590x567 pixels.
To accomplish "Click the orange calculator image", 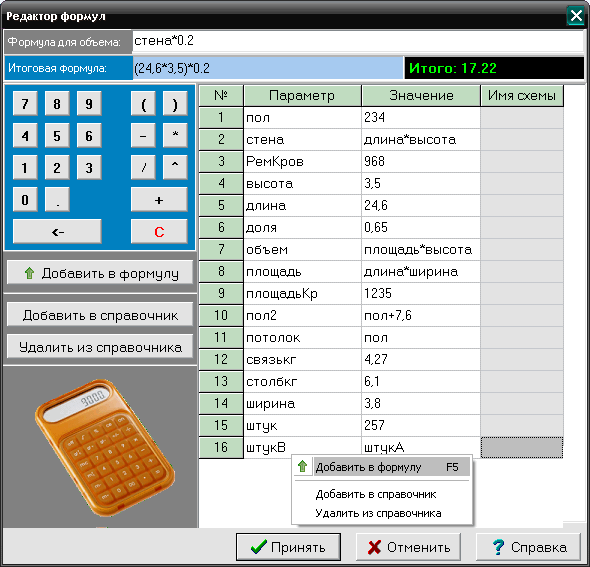I will tap(104, 448).
